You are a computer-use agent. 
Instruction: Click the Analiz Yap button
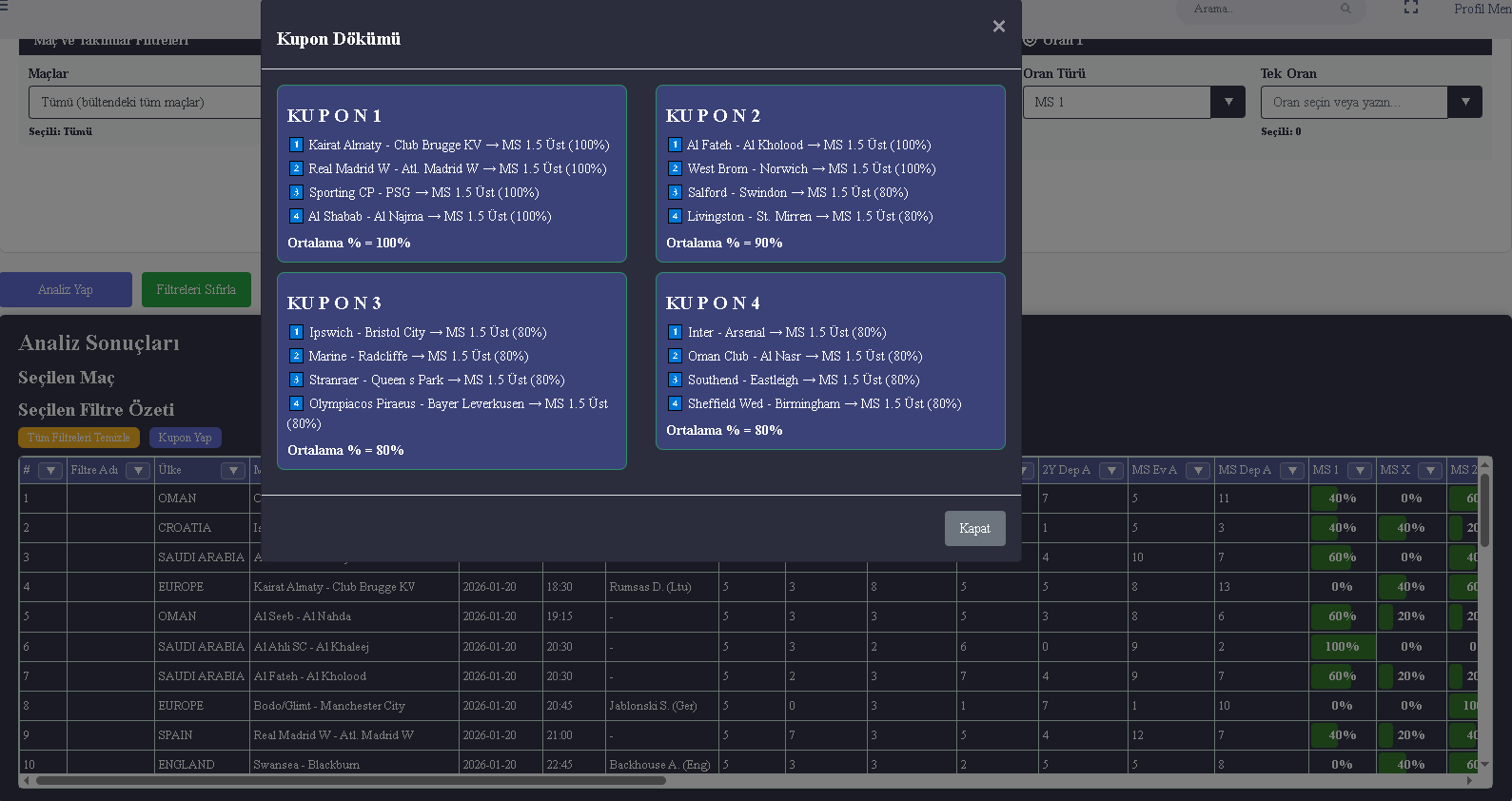pyautogui.click(x=66, y=289)
